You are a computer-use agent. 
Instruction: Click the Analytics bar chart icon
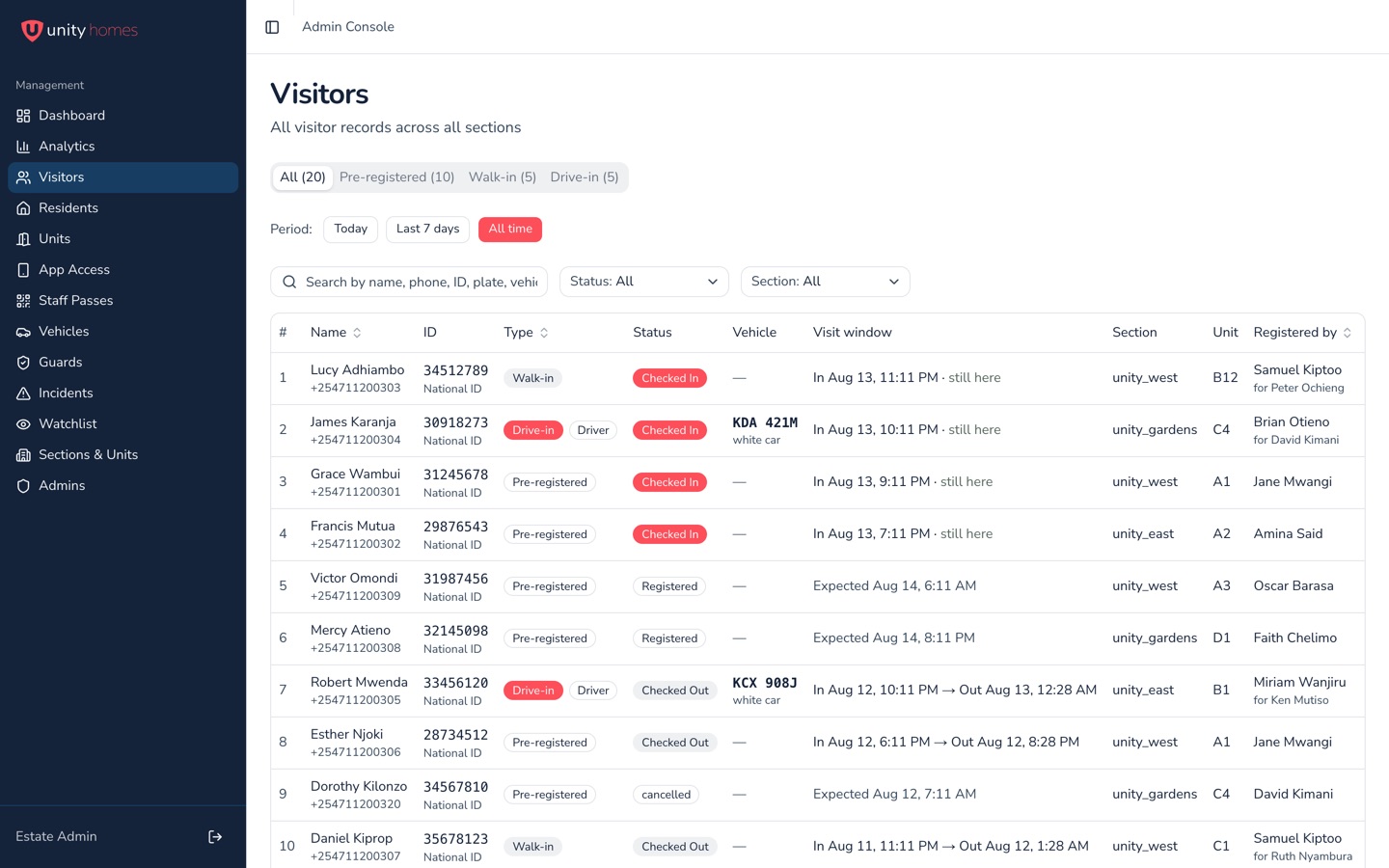(x=23, y=147)
